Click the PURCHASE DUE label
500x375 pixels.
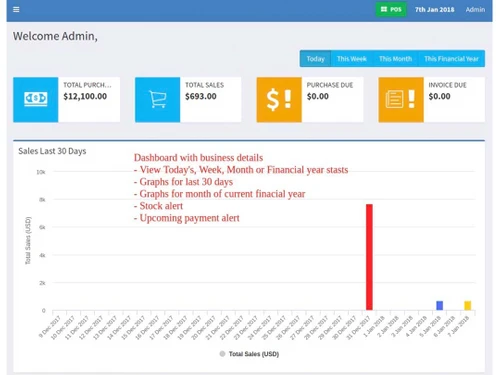pos(330,85)
